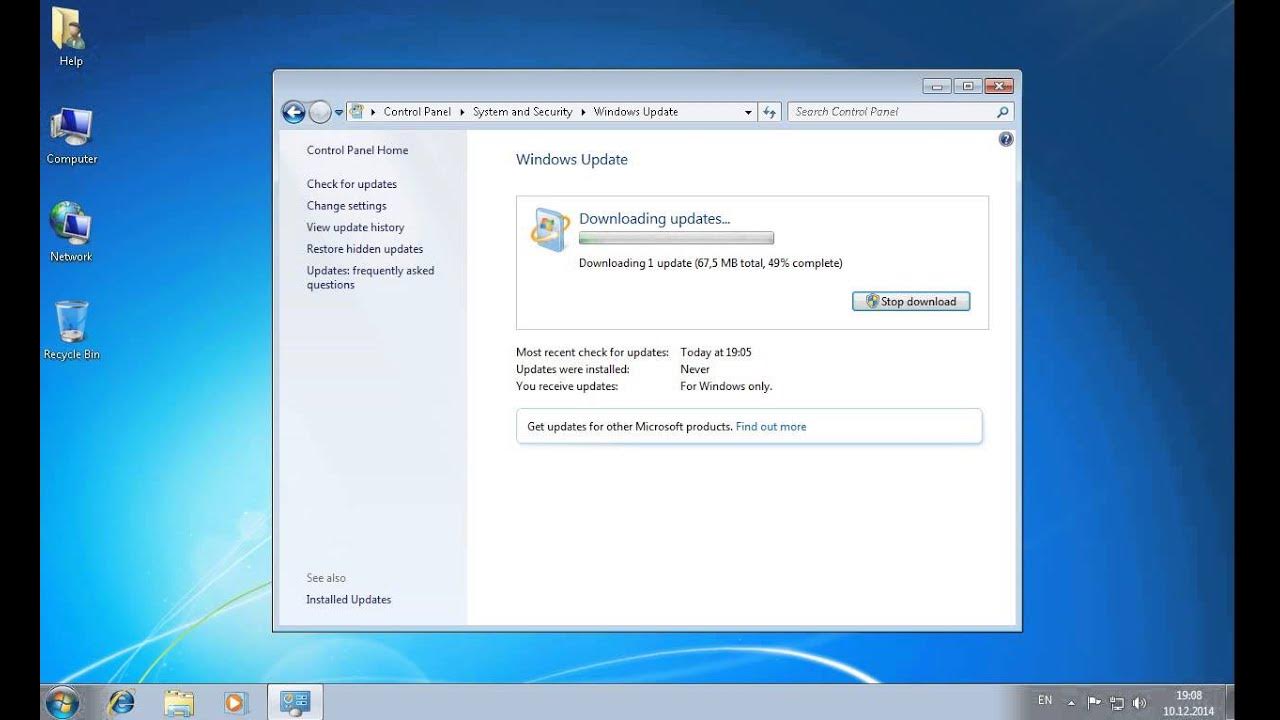Click the EN language indicator
Screen dimensions: 1280x720
pos(1045,701)
